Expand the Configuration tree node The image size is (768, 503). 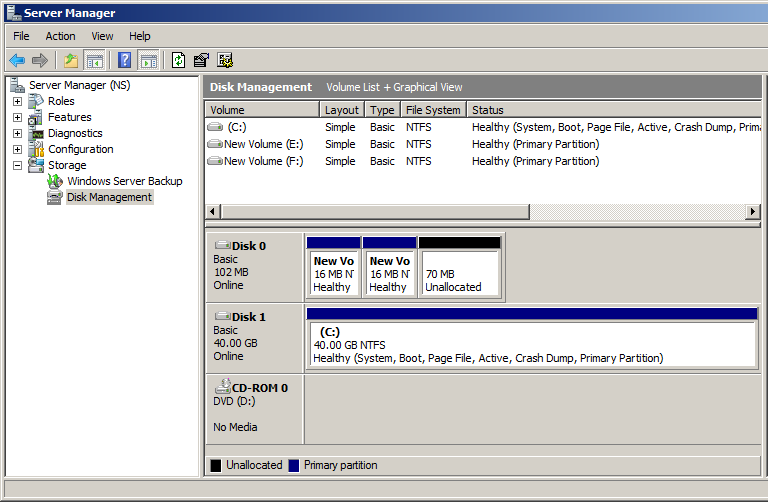coord(17,149)
